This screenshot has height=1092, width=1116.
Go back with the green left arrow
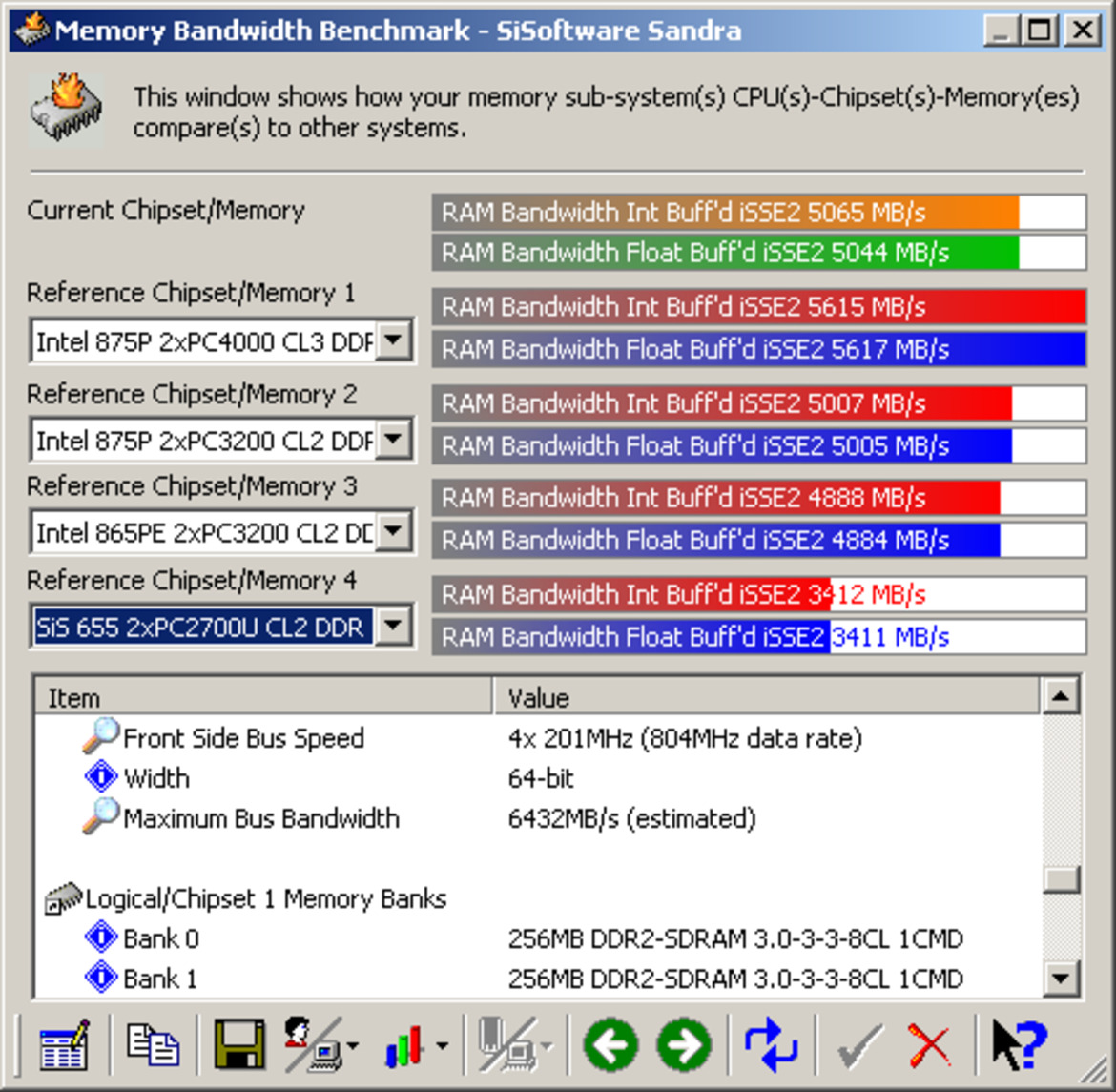click(610, 1045)
